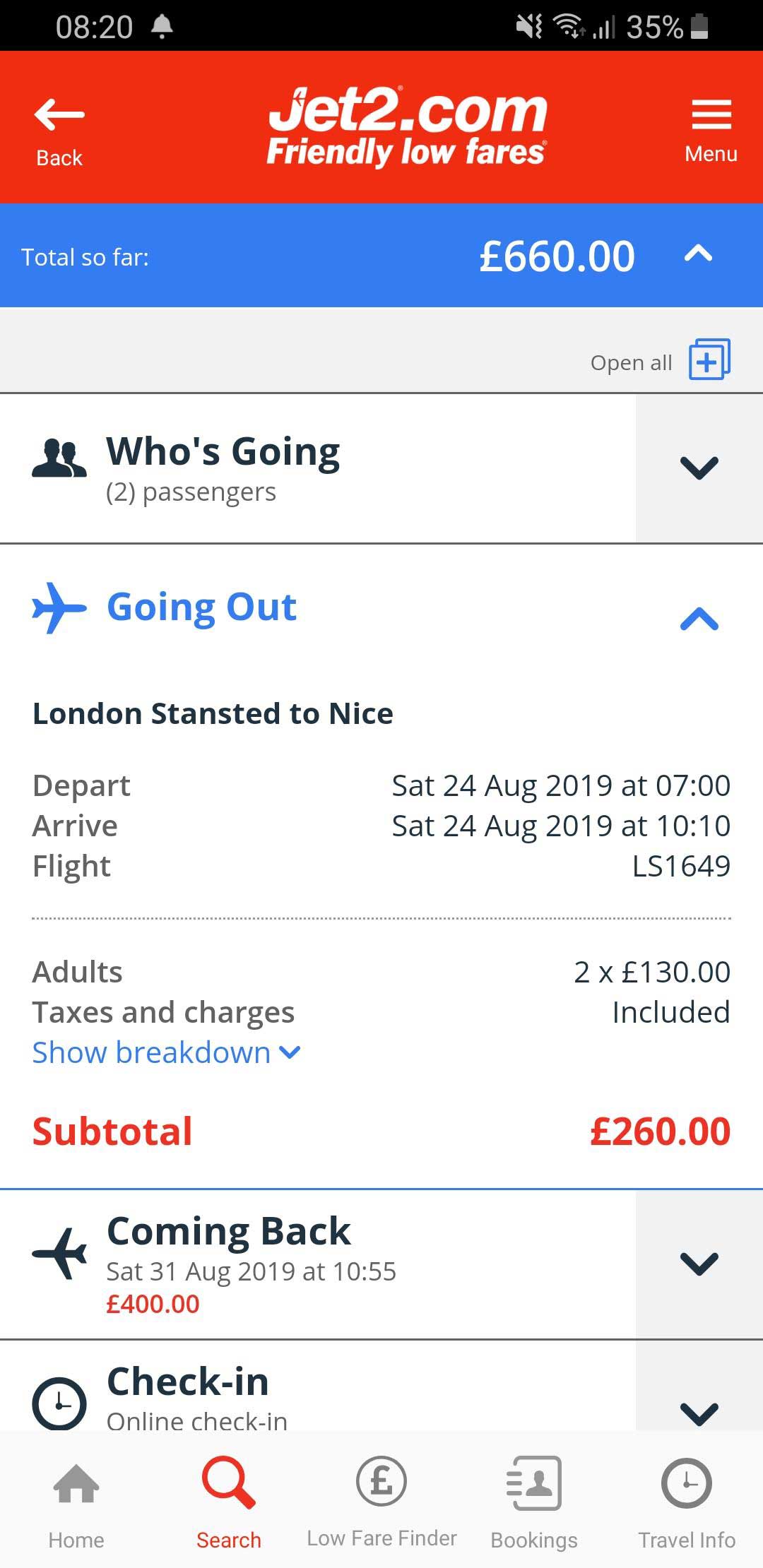Screen dimensions: 763x1568
Task: Tap the Back arrow icon
Action: 59,115
